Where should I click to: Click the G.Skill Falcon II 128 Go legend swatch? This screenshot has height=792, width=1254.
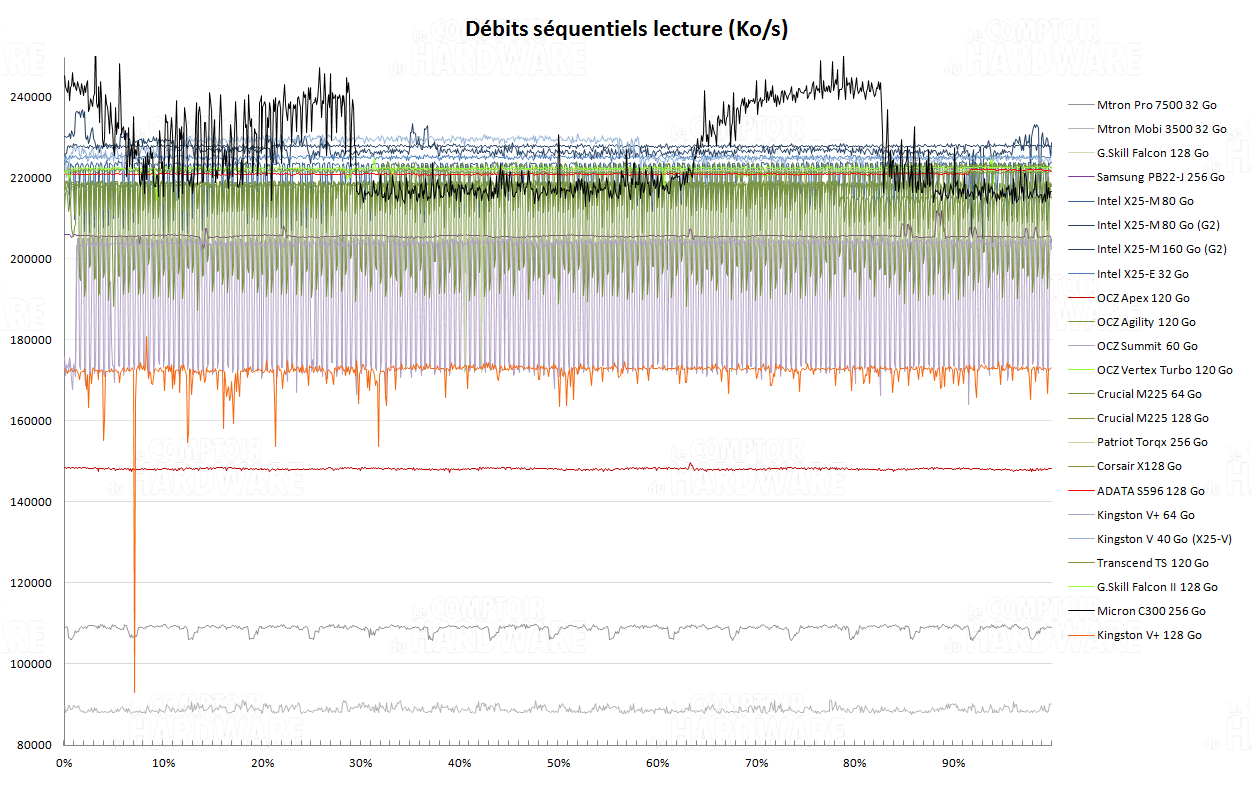[x=1080, y=587]
